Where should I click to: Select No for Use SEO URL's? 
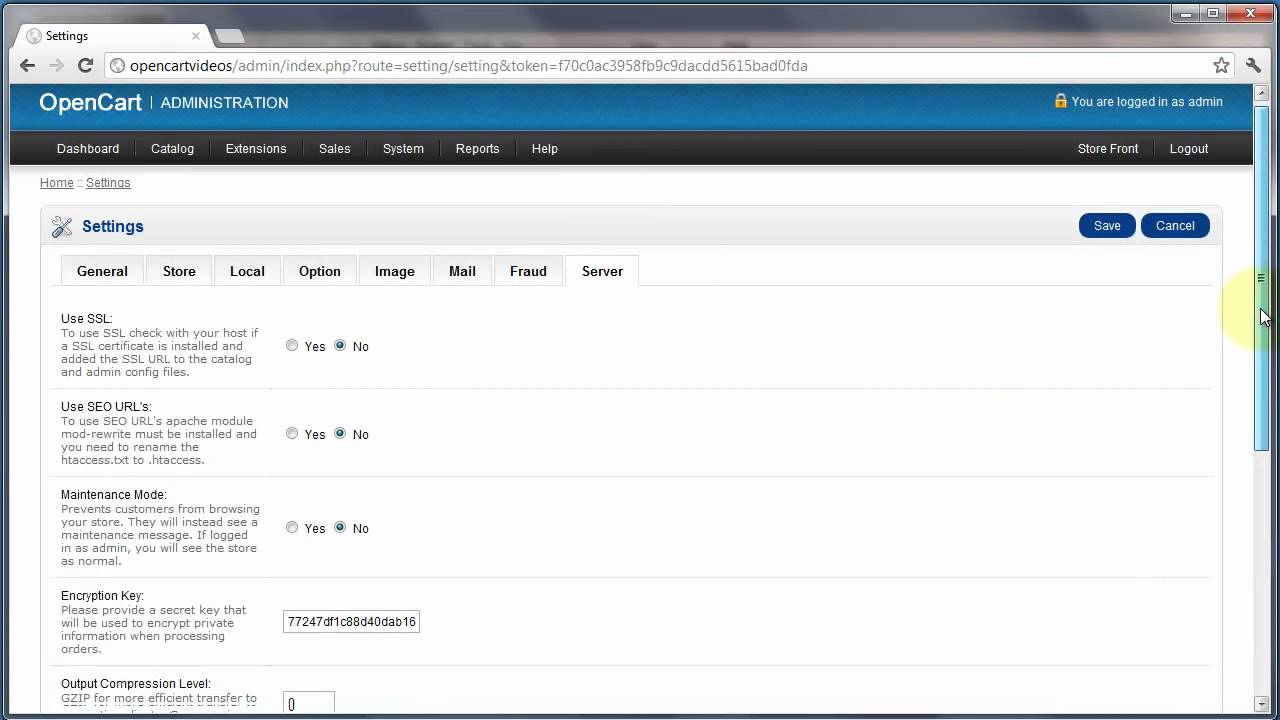point(340,433)
